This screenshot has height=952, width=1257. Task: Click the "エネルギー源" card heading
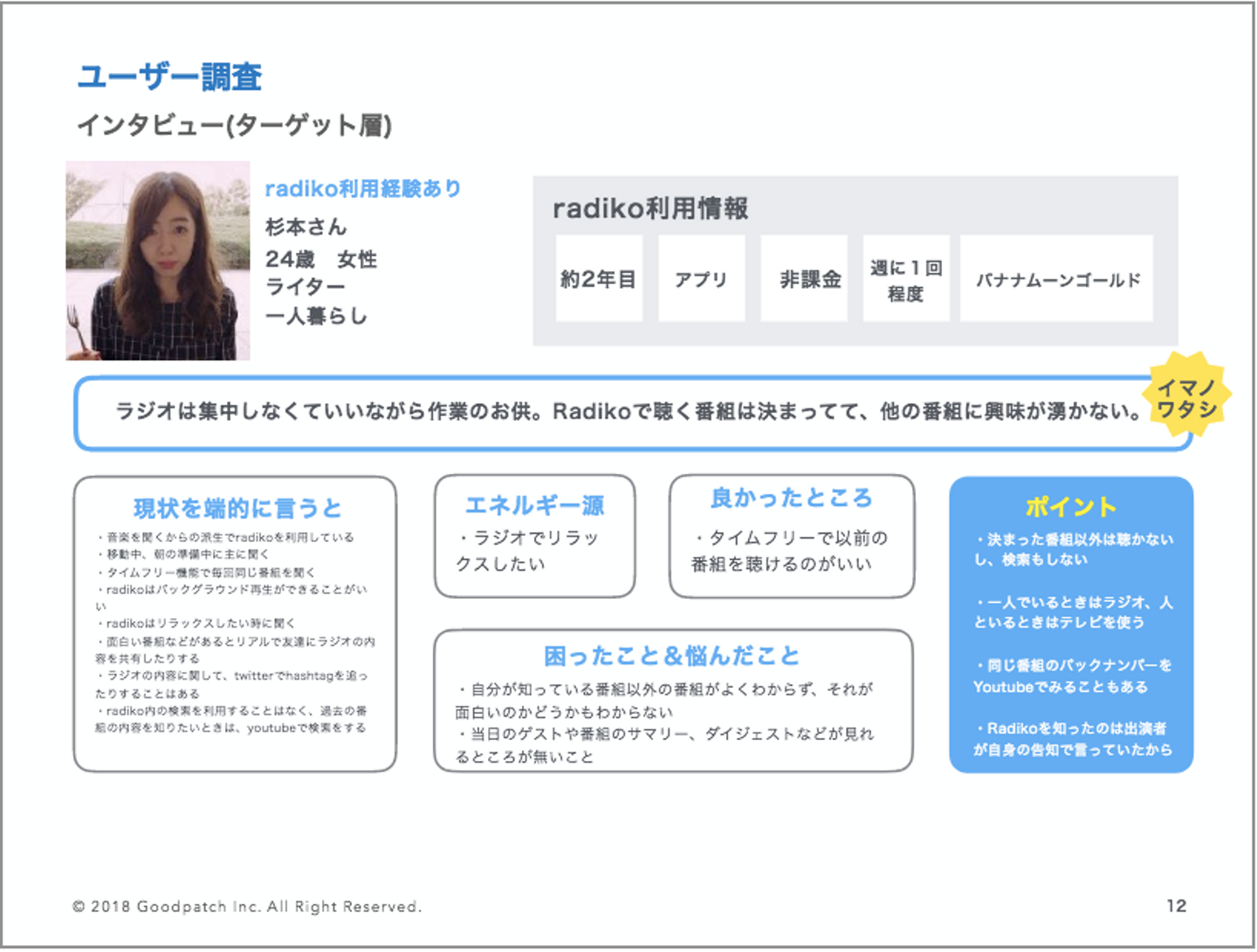[x=534, y=505]
